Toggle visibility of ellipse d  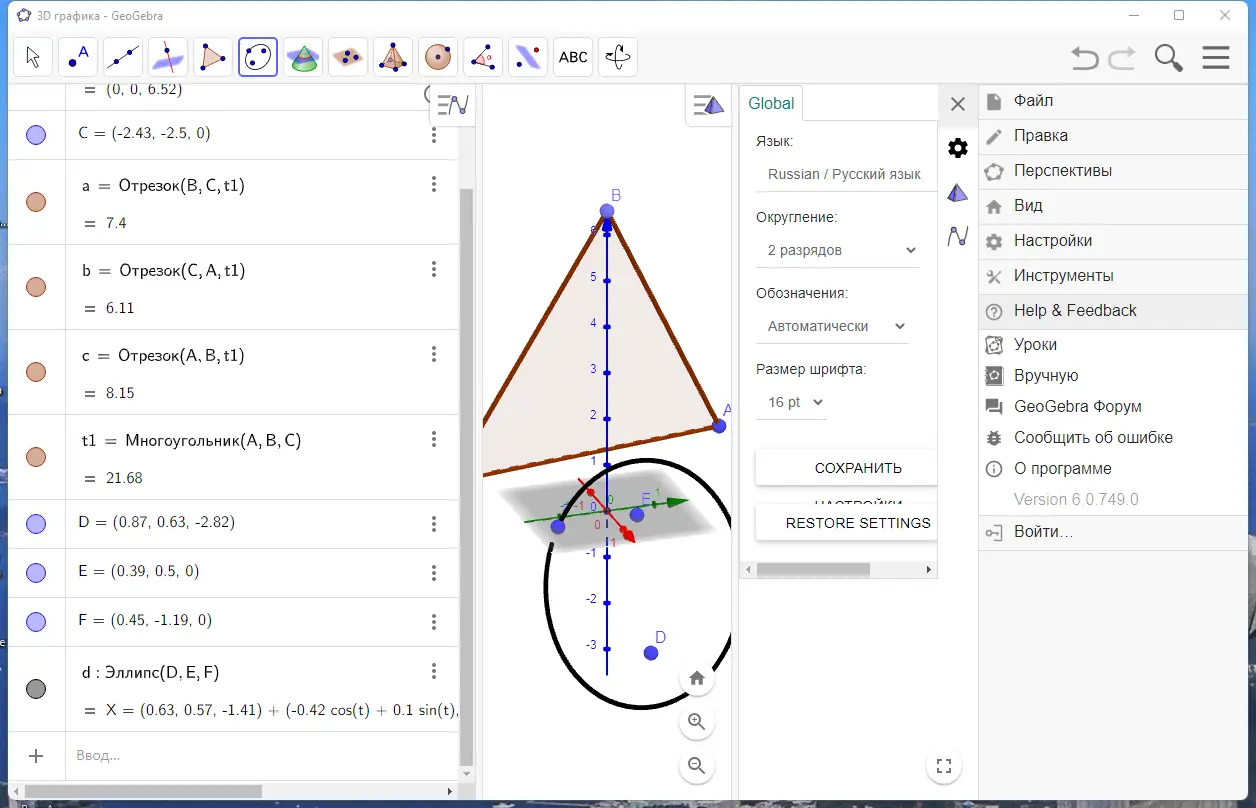(36, 689)
